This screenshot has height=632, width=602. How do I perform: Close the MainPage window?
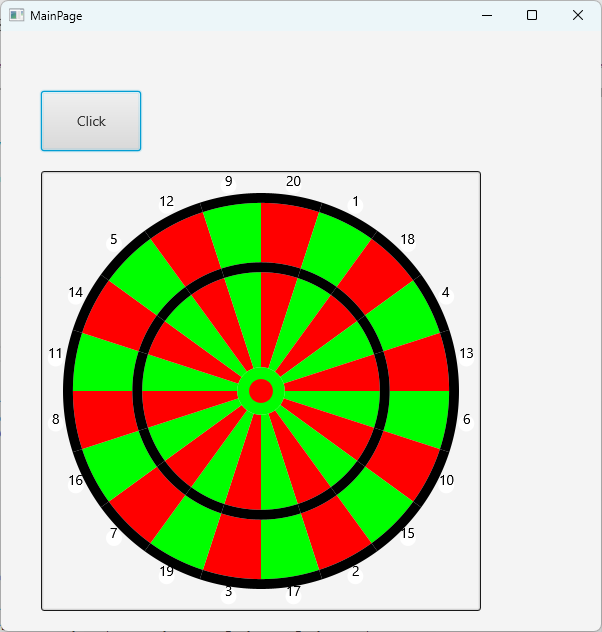tap(578, 15)
